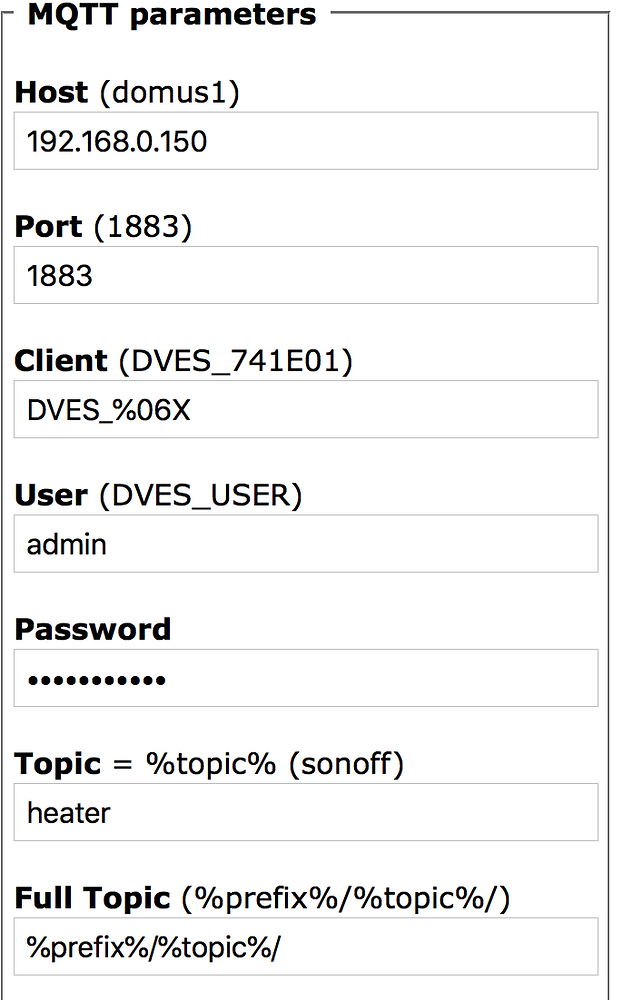622x1000 pixels.
Task: Click the User field containing admin
Action: tap(306, 544)
